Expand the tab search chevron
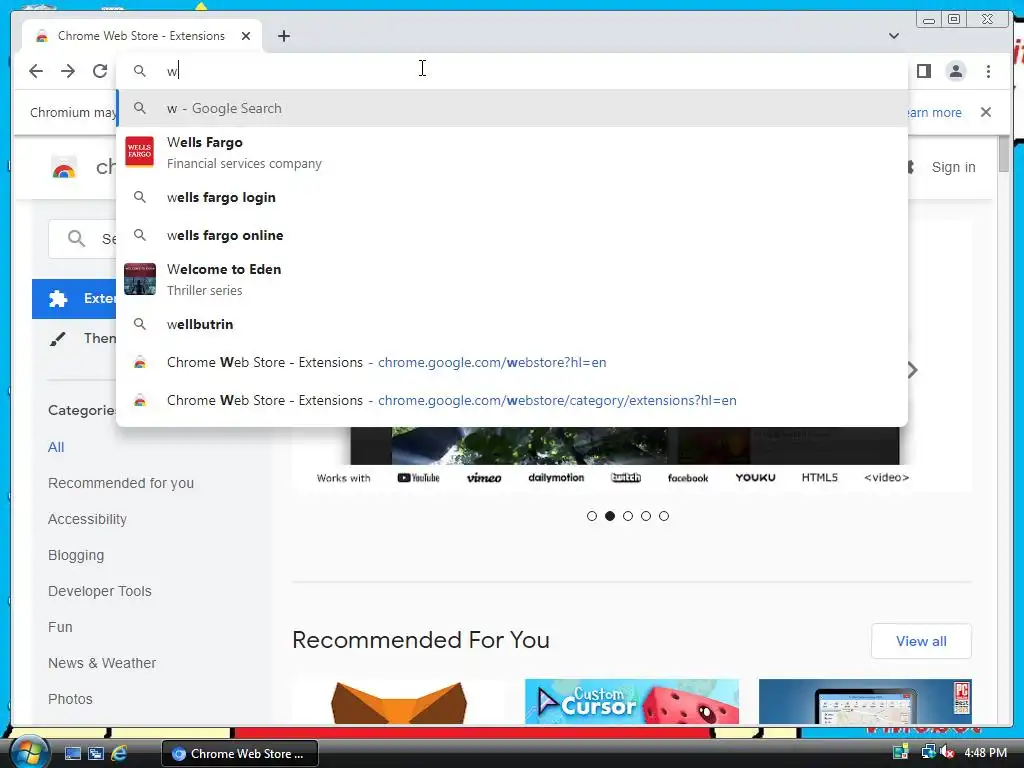Image resolution: width=1024 pixels, height=768 pixels. pyautogui.click(x=893, y=36)
